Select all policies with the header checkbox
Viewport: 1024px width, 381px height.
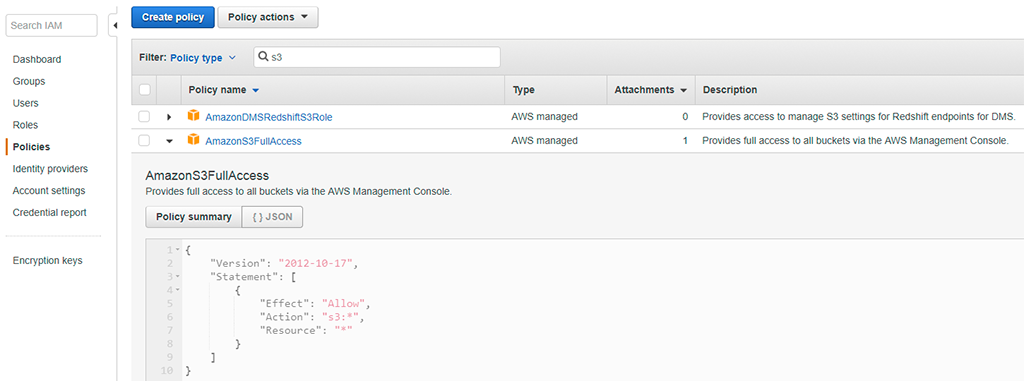click(144, 90)
